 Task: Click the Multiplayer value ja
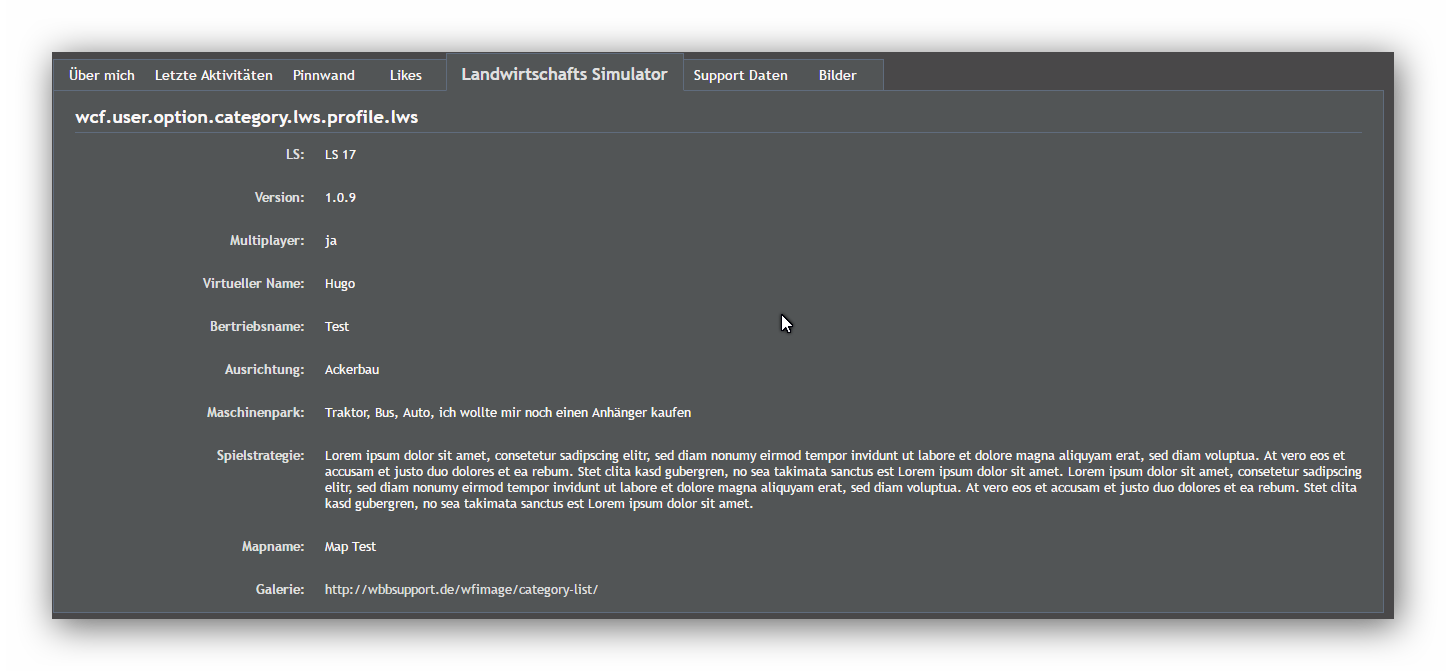(331, 241)
